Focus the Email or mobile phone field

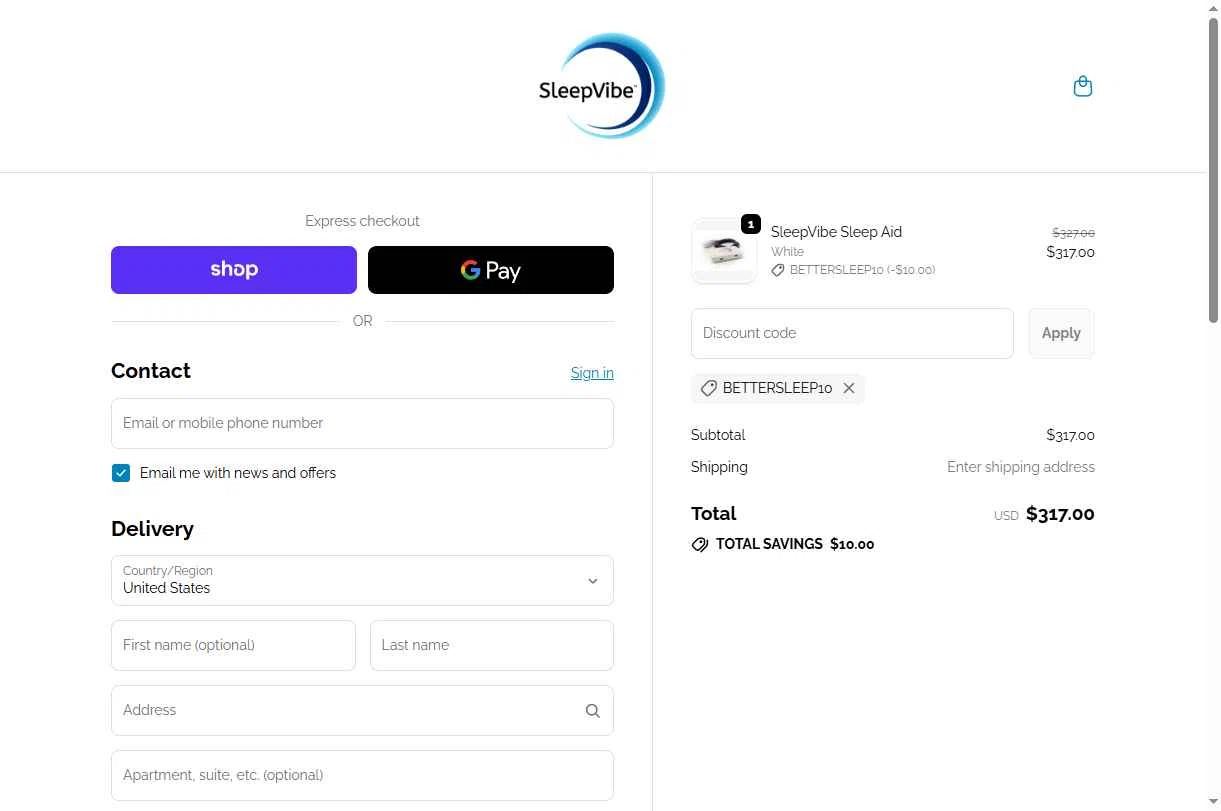click(x=362, y=424)
